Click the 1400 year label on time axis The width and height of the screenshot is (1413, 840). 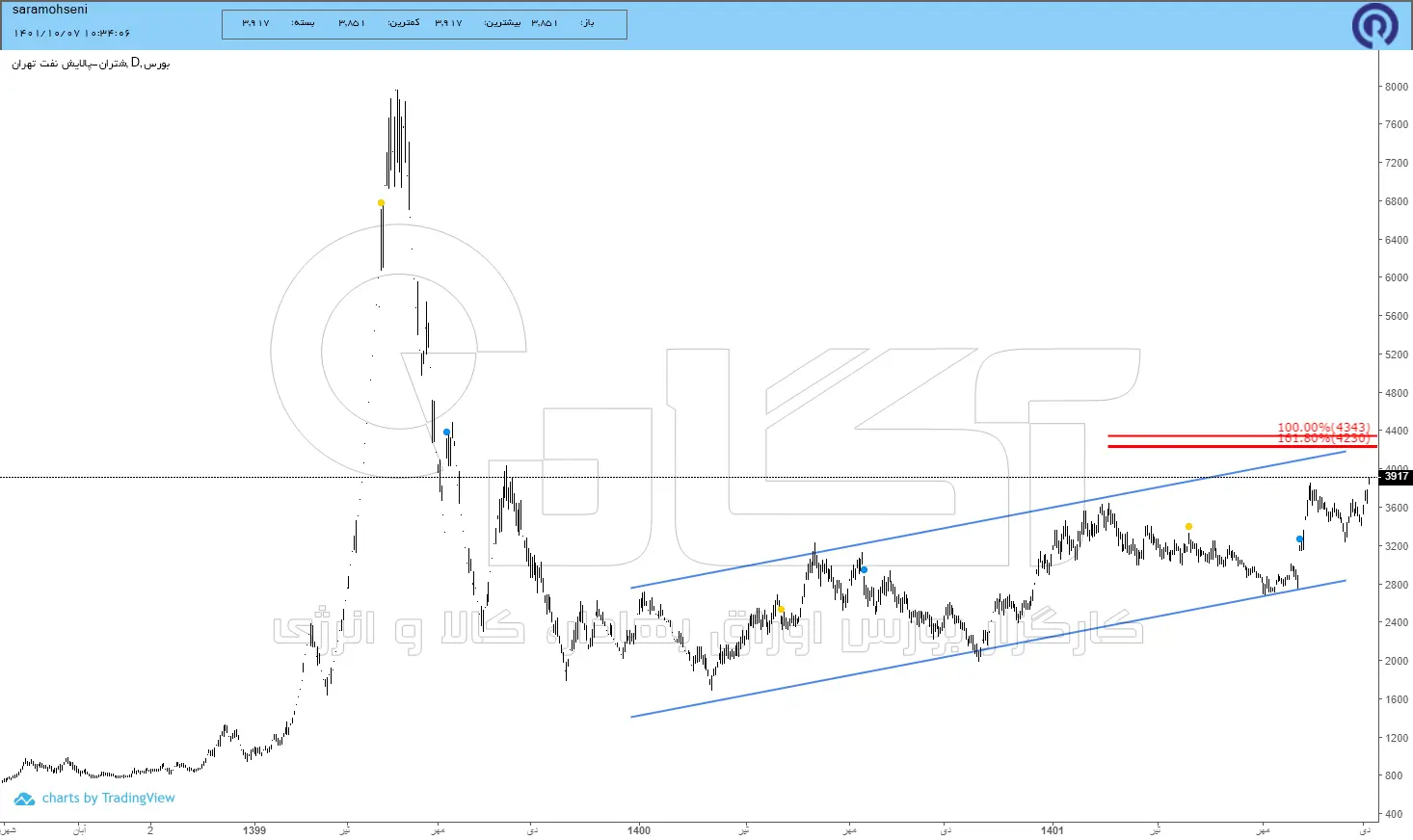click(x=639, y=830)
